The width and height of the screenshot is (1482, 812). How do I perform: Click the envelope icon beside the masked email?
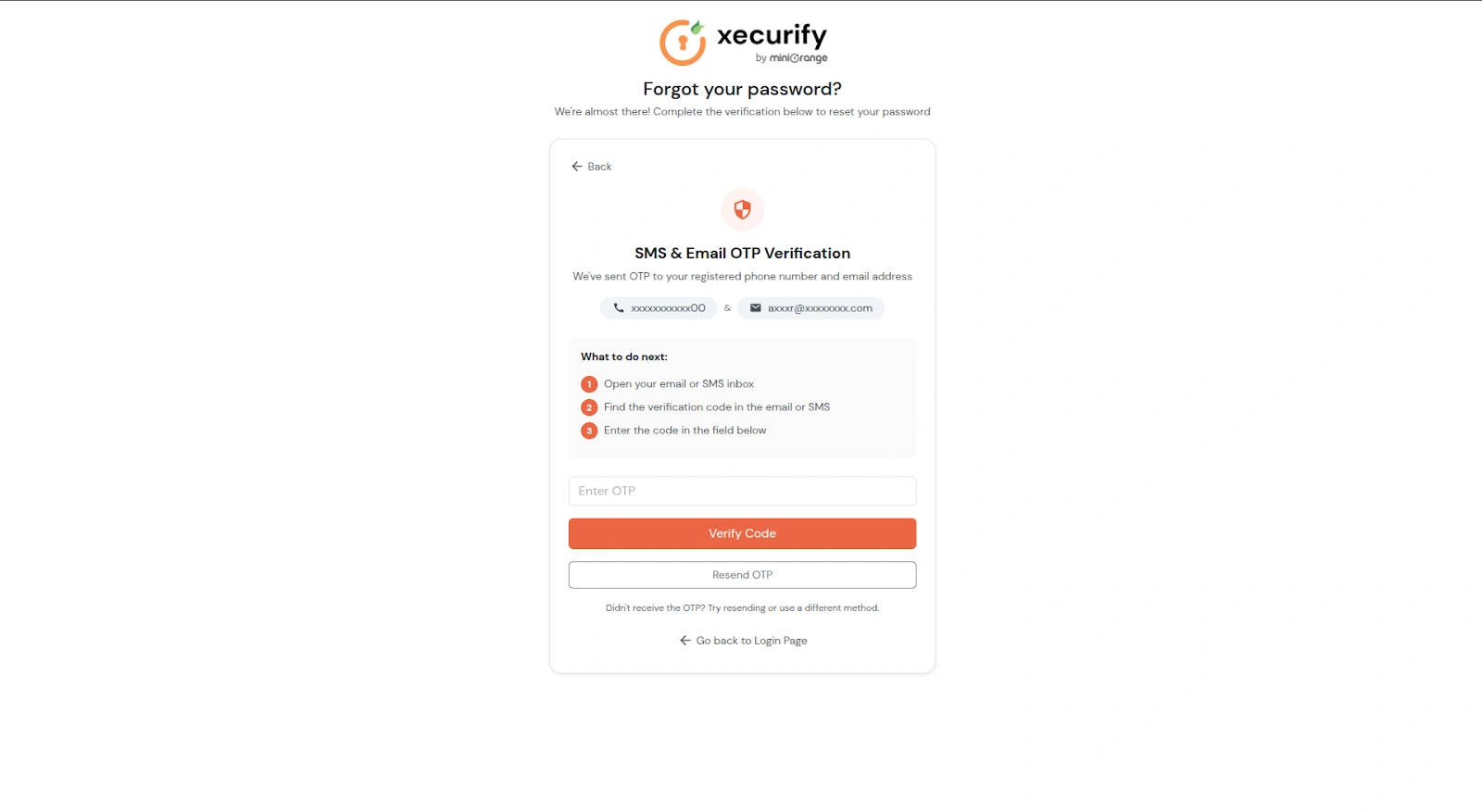tap(756, 308)
